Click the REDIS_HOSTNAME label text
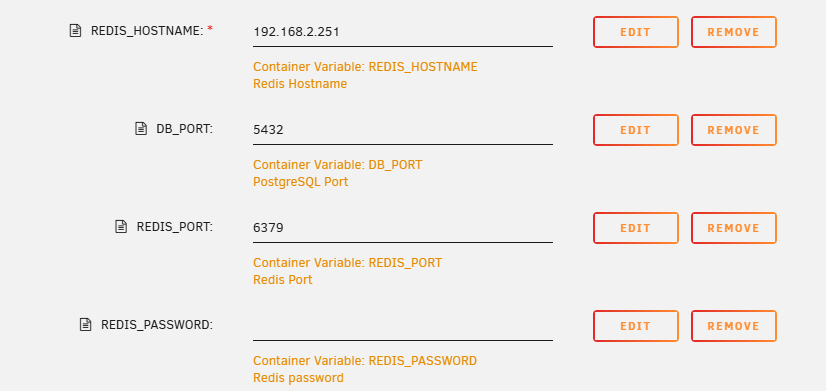826x391 pixels. click(x=147, y=31)
